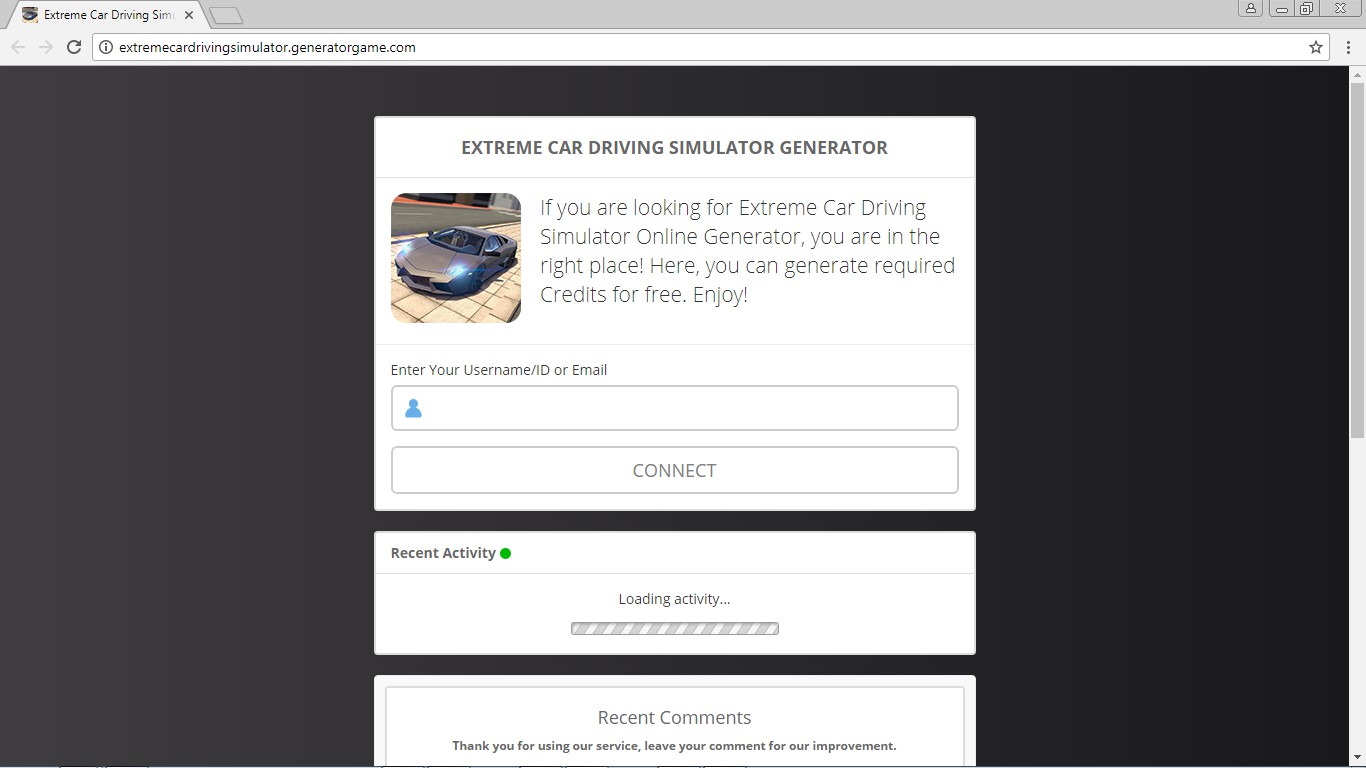The height and width of the screenshot is (768, 1366).
Task: Open the Chrome three-dot menu
Action: [1348, 47]
